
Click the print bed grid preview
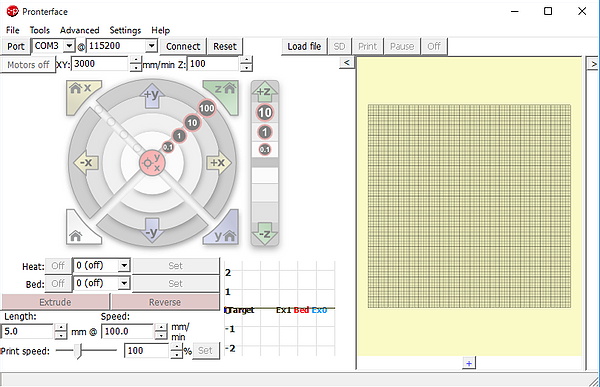click(470, 206)
